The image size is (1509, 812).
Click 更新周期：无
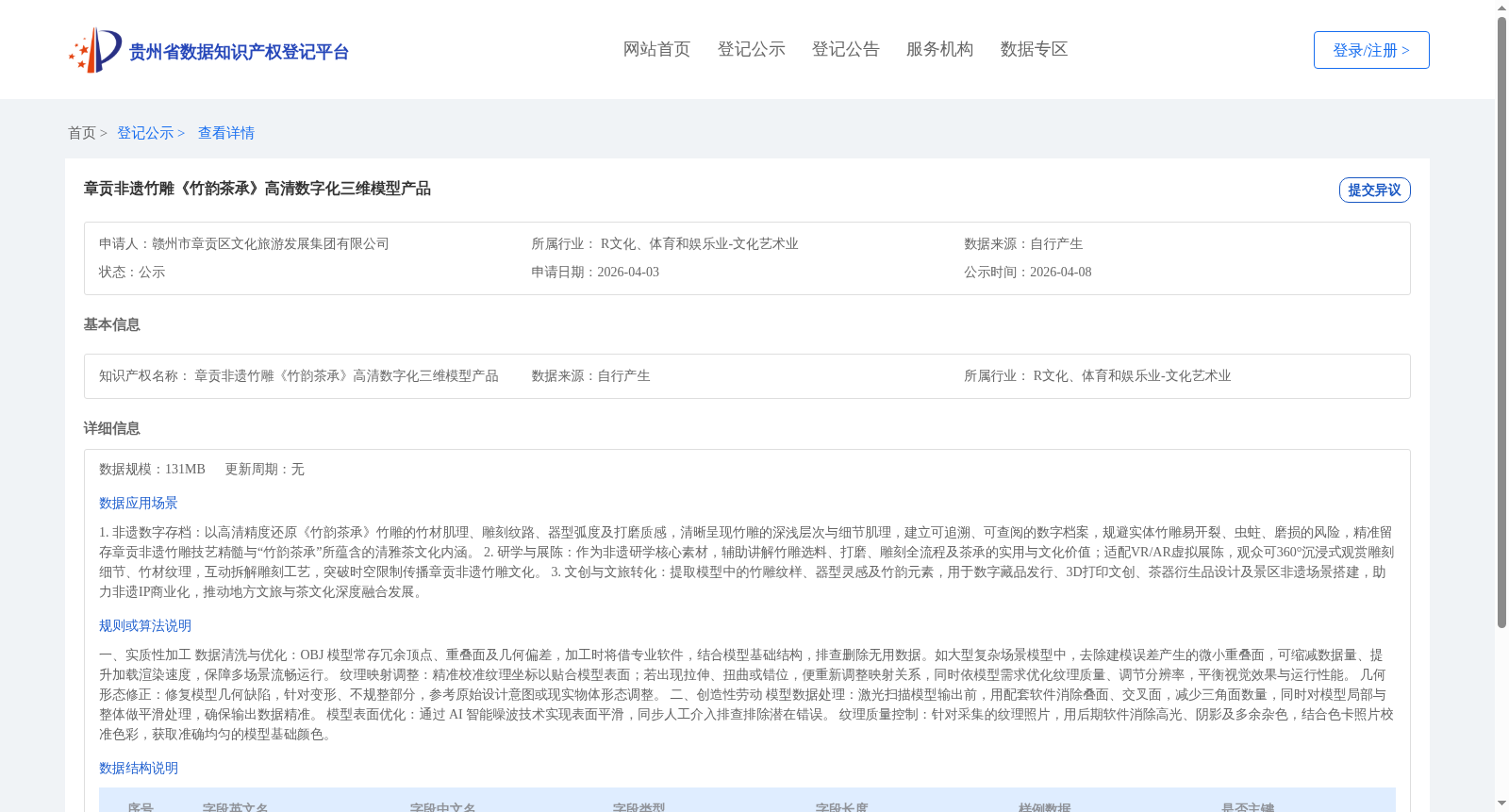point(264,469)
